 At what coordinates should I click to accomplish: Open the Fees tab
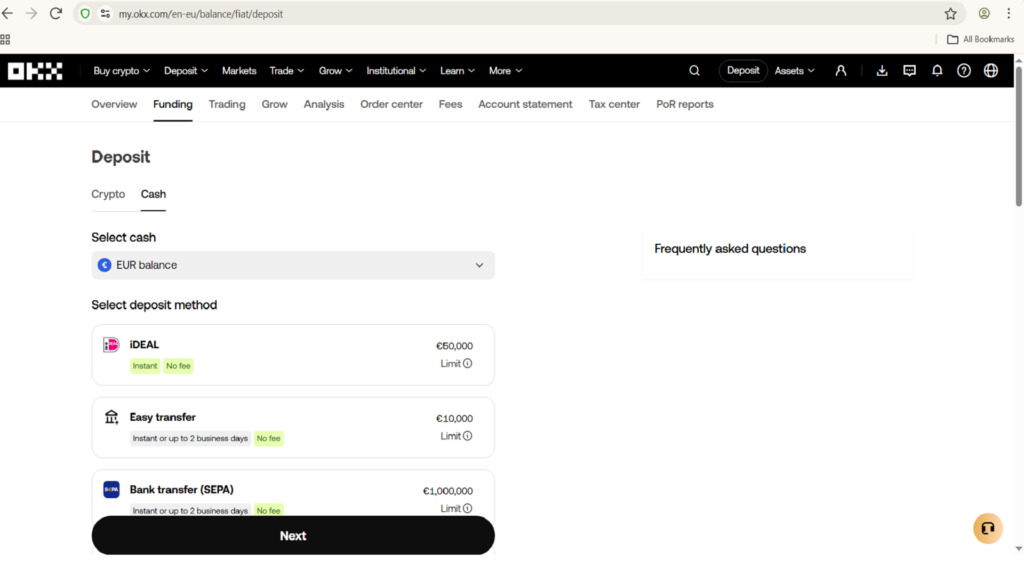point(450,104)
